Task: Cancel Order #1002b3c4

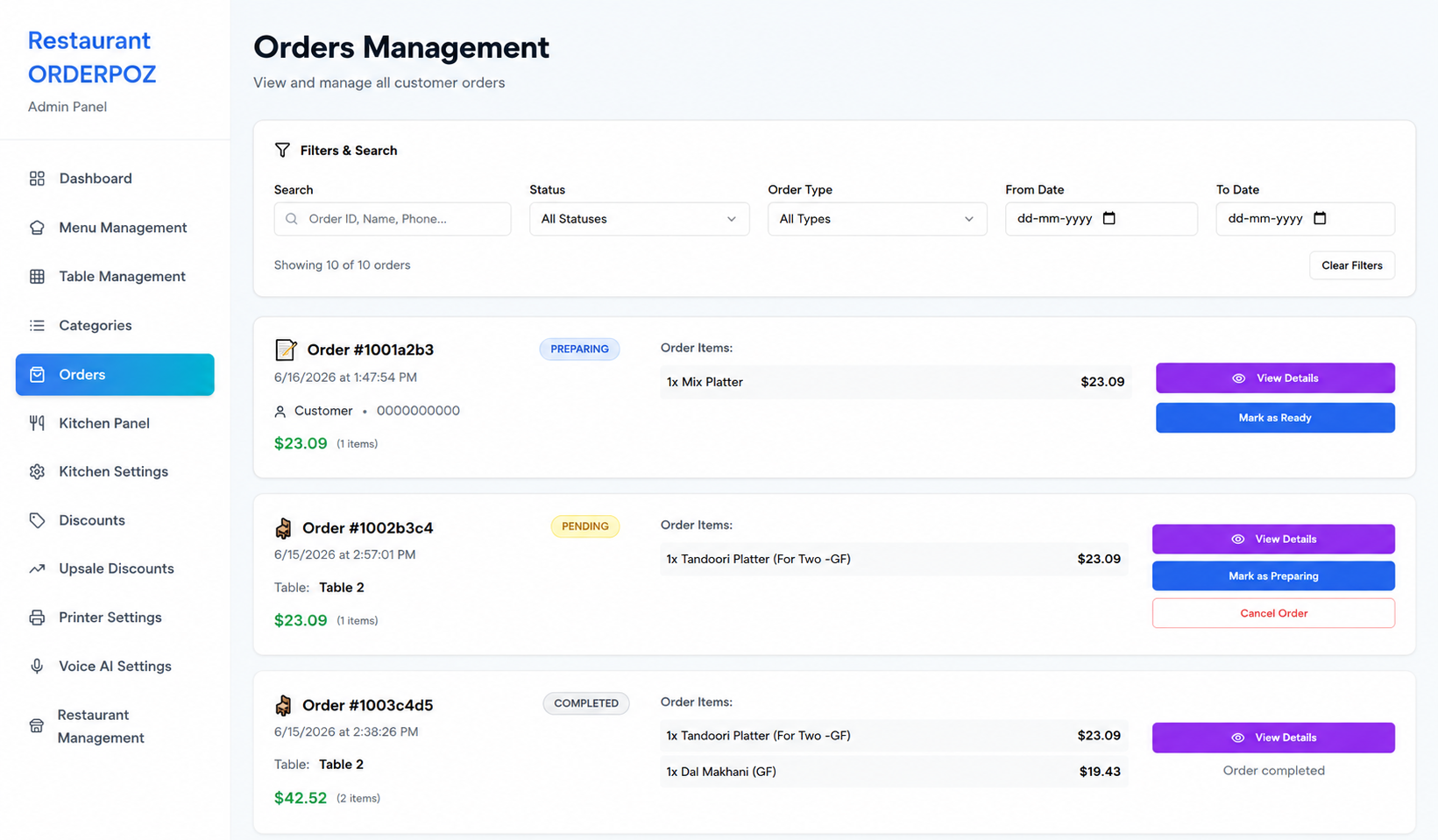Action: (x=1273, y=613)
